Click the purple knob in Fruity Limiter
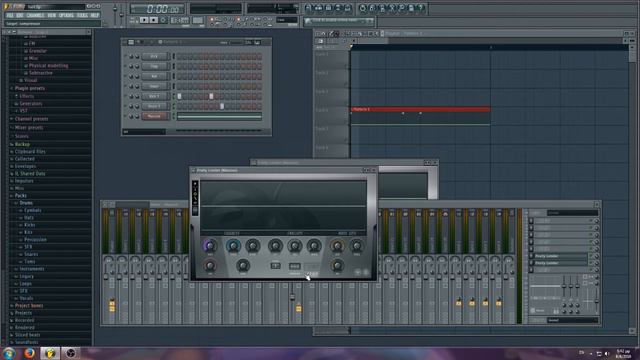This screenshot has height=360, width=640. point(210,246)
